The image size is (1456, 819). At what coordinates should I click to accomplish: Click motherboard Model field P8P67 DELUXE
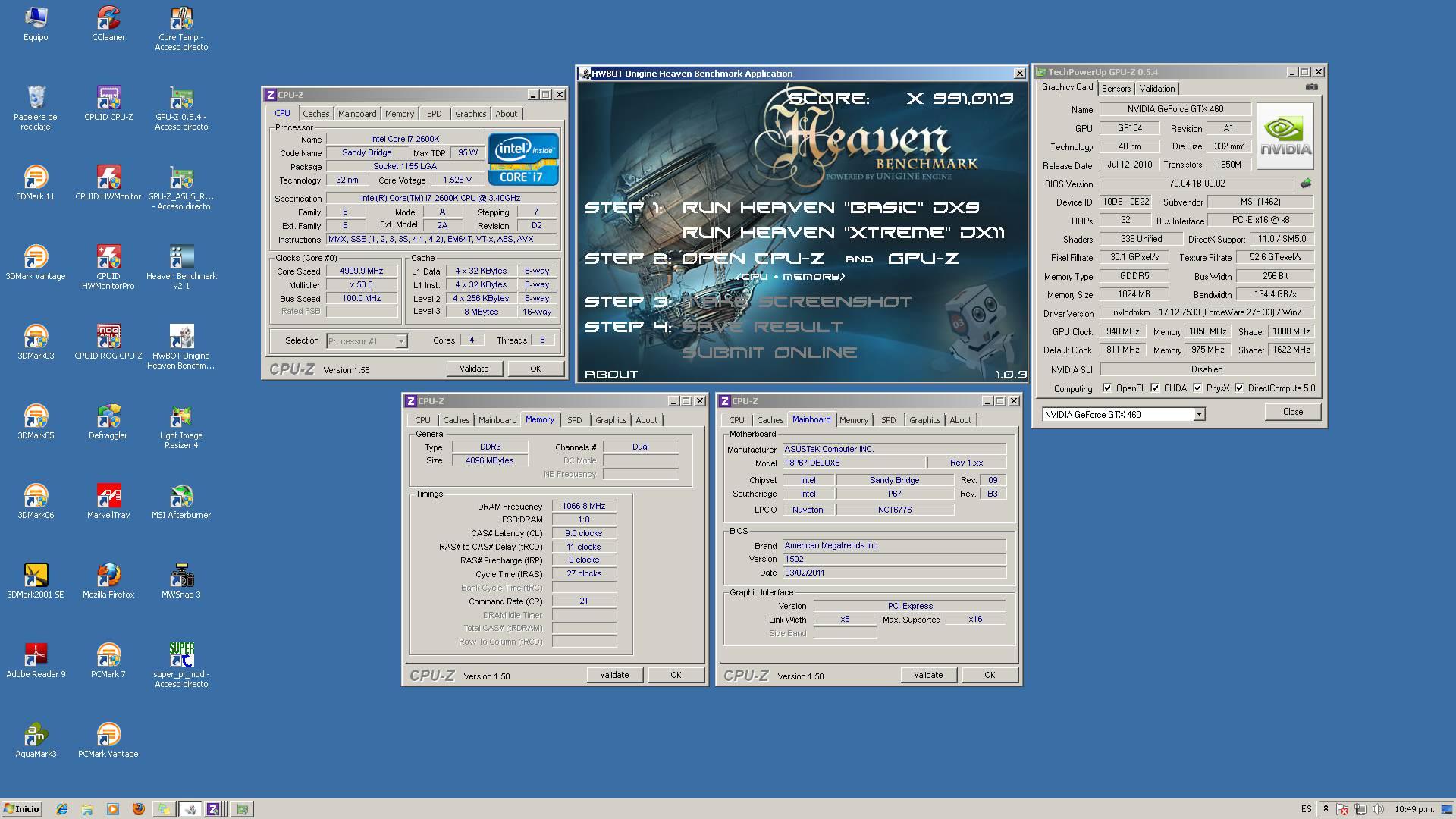click(854, 463)
